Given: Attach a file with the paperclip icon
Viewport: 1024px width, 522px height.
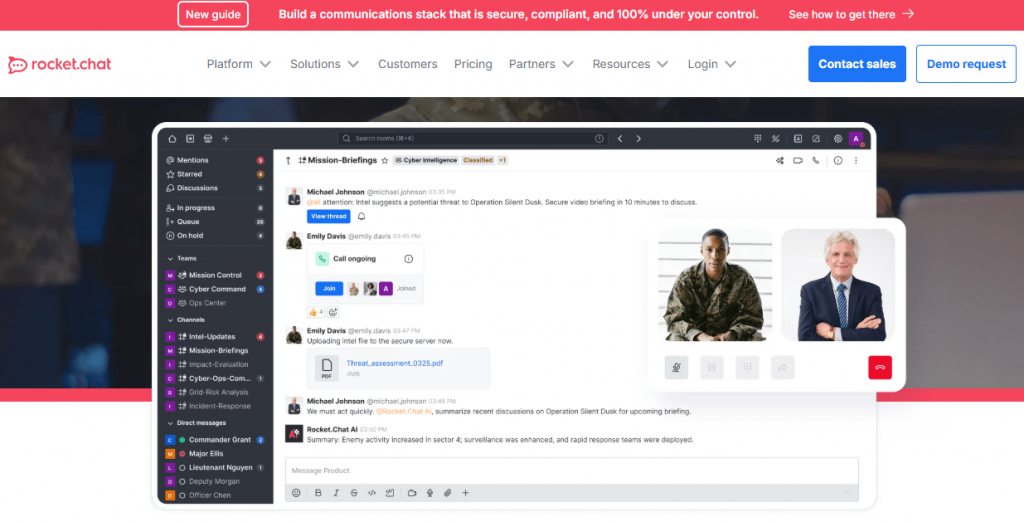Looking at the screenshot, I should click(x=447, y=493).
